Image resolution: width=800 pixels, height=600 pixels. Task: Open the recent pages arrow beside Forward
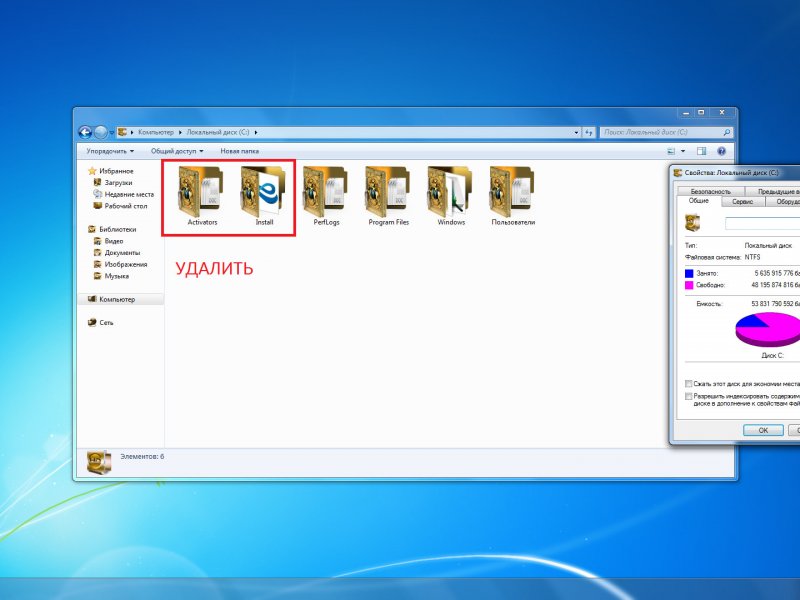click(112, 133)
